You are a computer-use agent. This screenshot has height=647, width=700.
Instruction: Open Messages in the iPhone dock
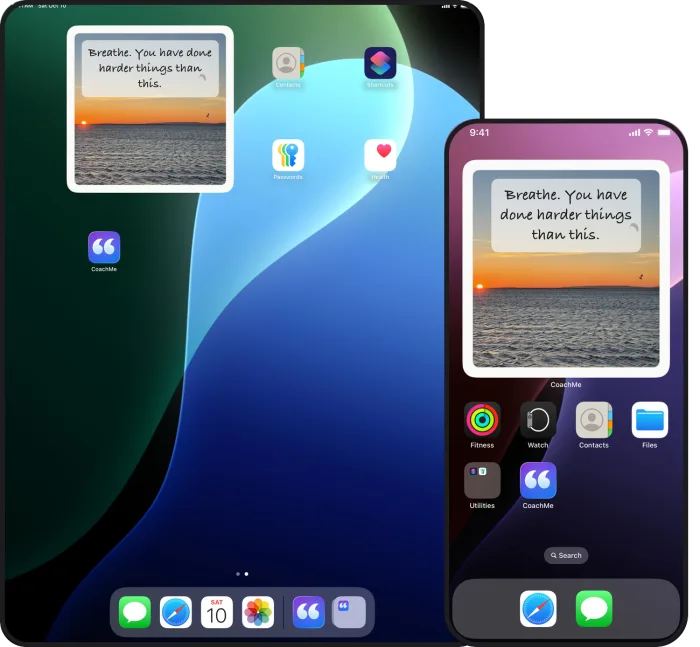coord(594,609)
